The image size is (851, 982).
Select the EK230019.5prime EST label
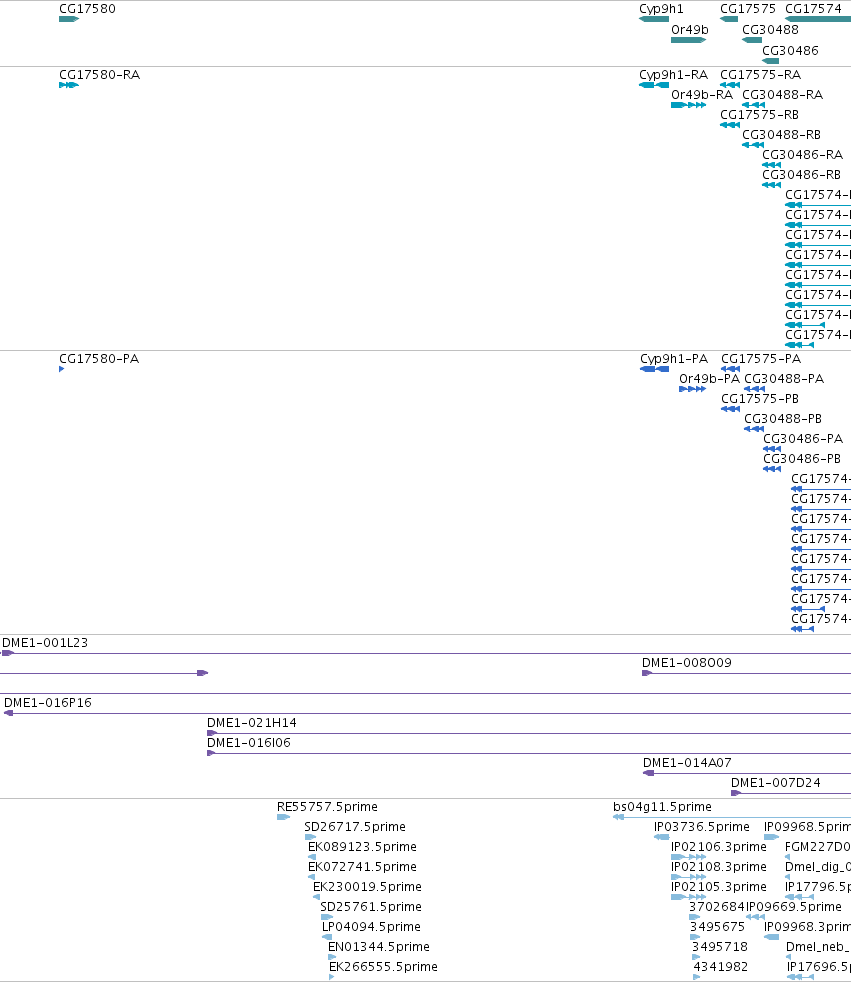pyautogui.click(x=368, y=887)
